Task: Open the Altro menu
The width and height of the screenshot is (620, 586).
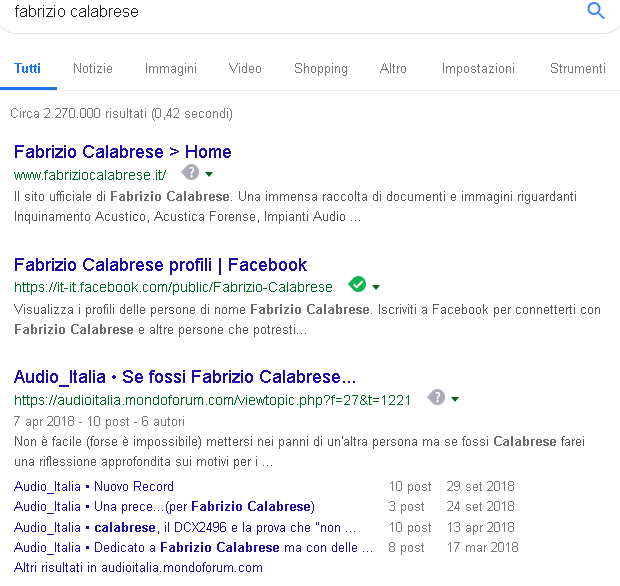Action: (x=393, y=68)
